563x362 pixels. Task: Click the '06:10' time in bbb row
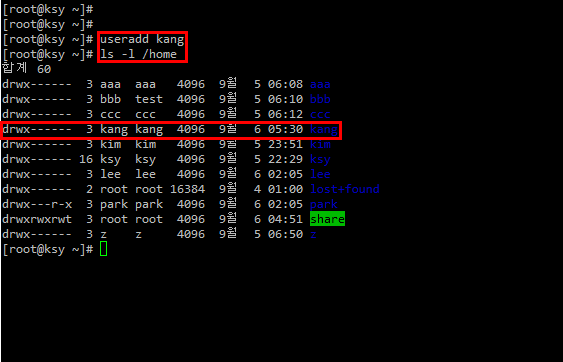[x=285, y=99]
